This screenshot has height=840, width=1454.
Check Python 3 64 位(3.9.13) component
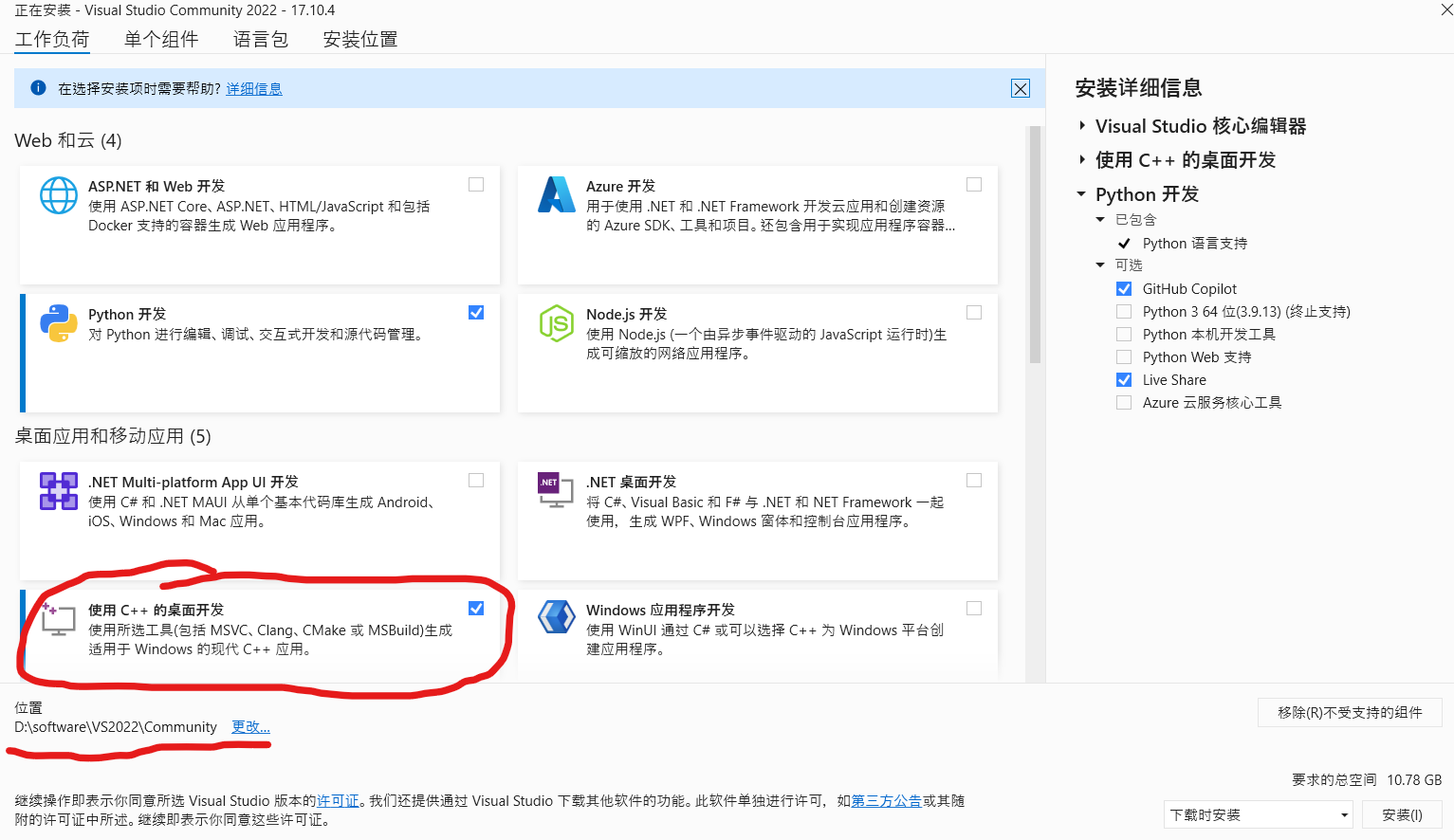coord(1124,312)
